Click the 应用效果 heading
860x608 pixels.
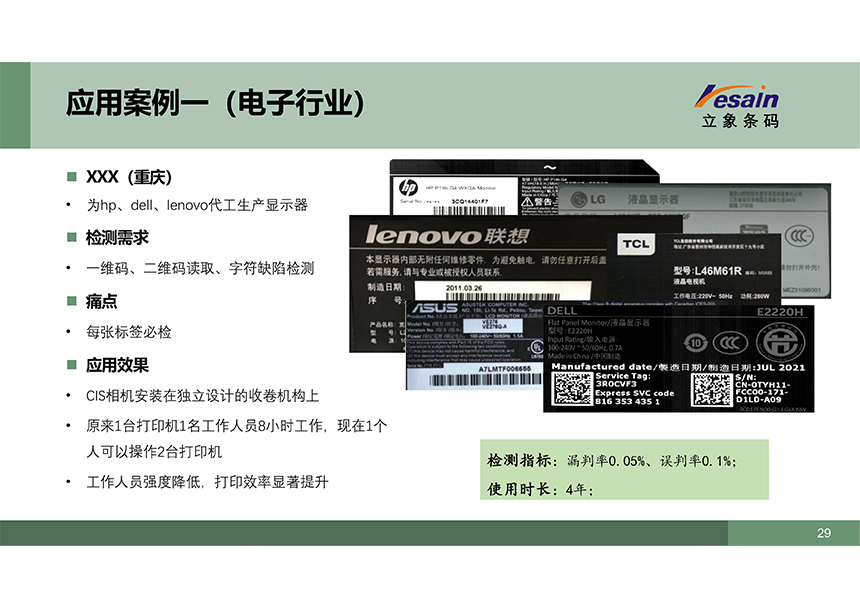(117, 365)
